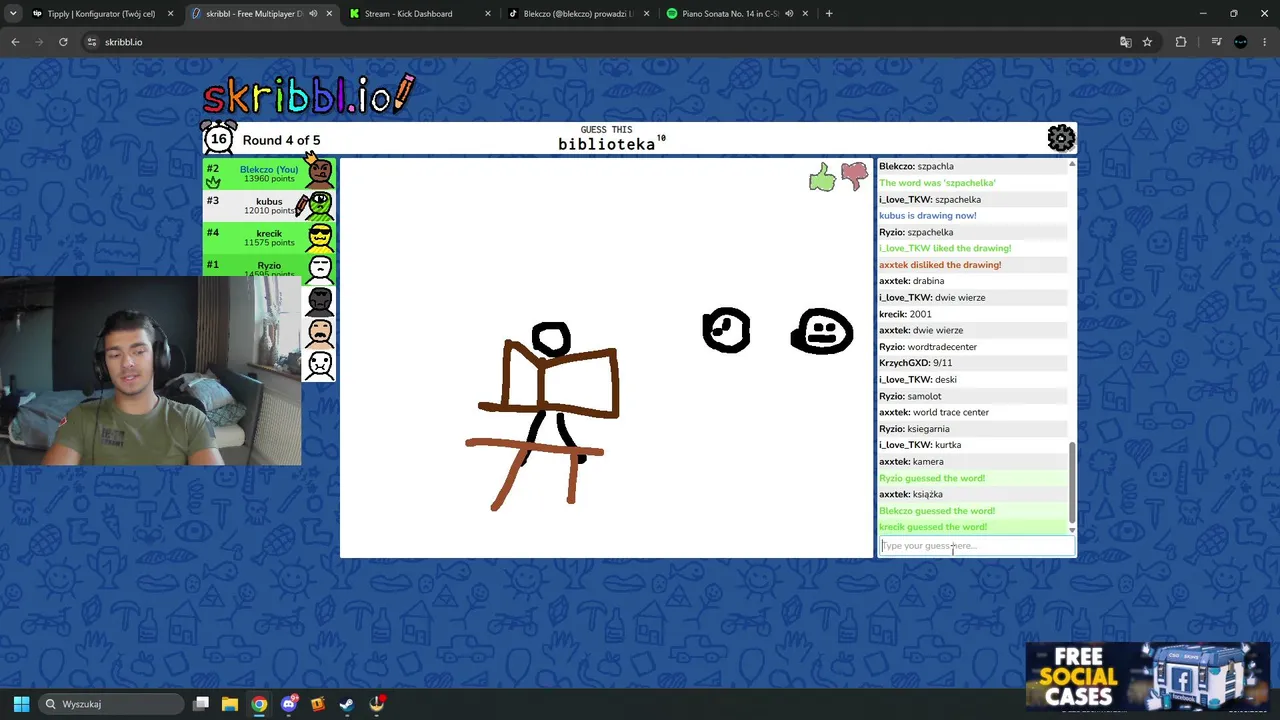Click the Type your guess here field
This screenshot has width=1280, height=720.
976,546
